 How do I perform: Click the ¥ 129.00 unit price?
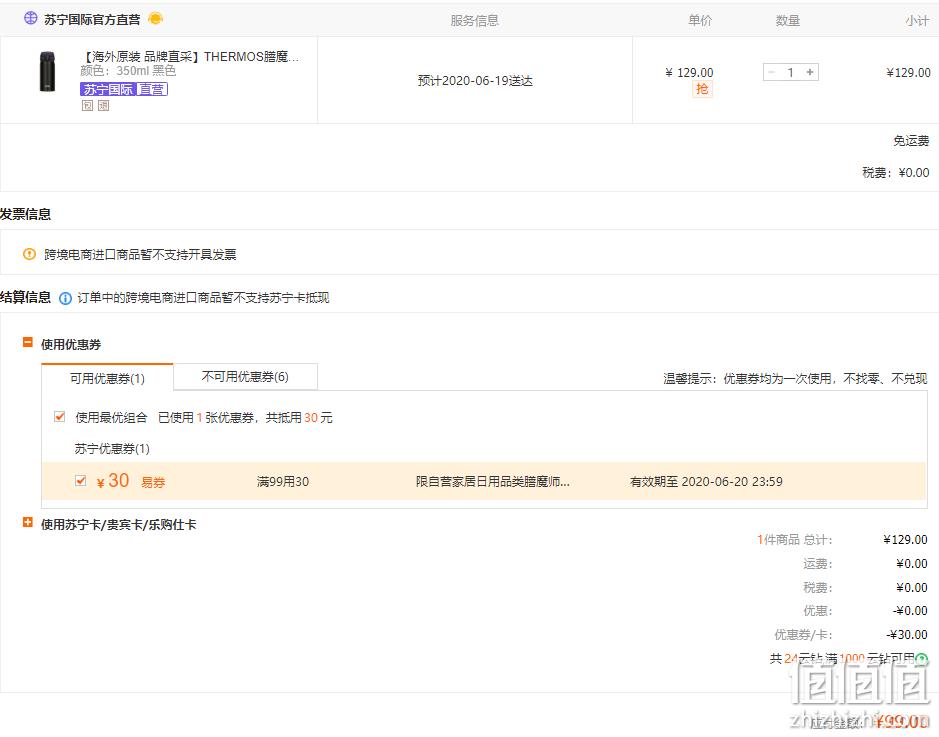(689, 72)
